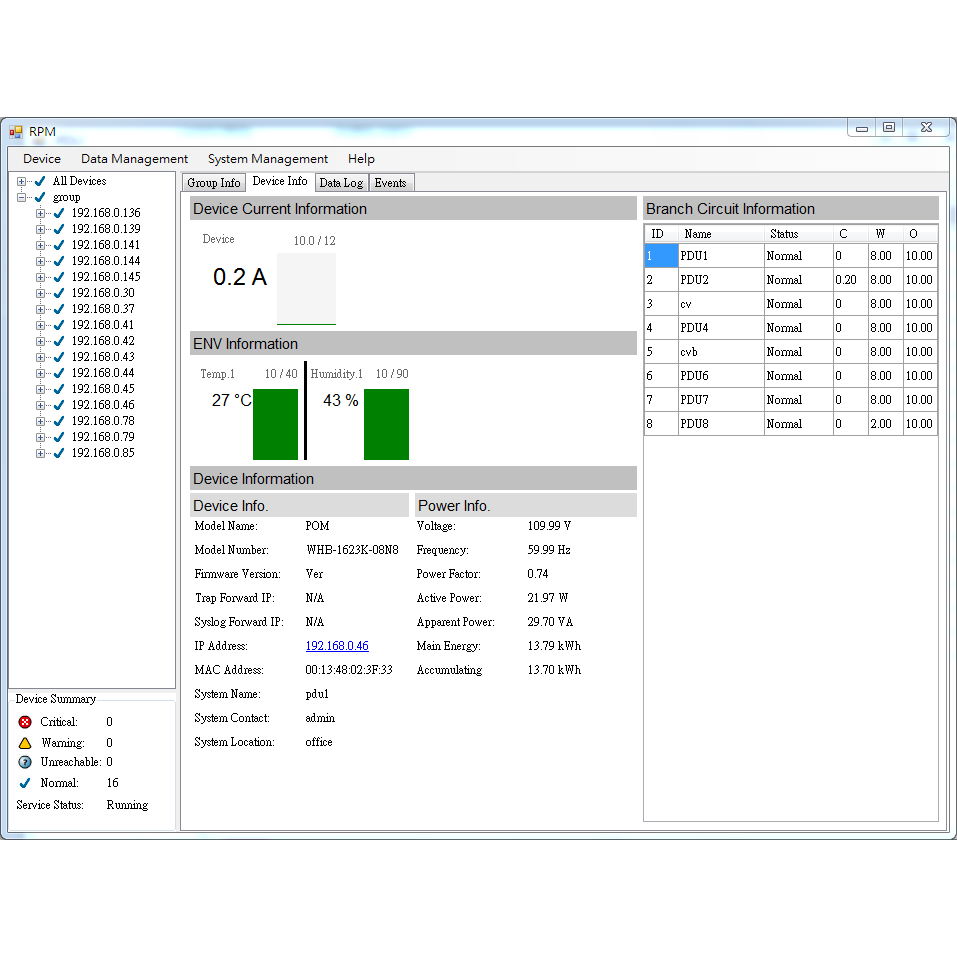Expand the All Devices tree node
Viewport: 957px width, 957px height.
click(x=21, y=181)
